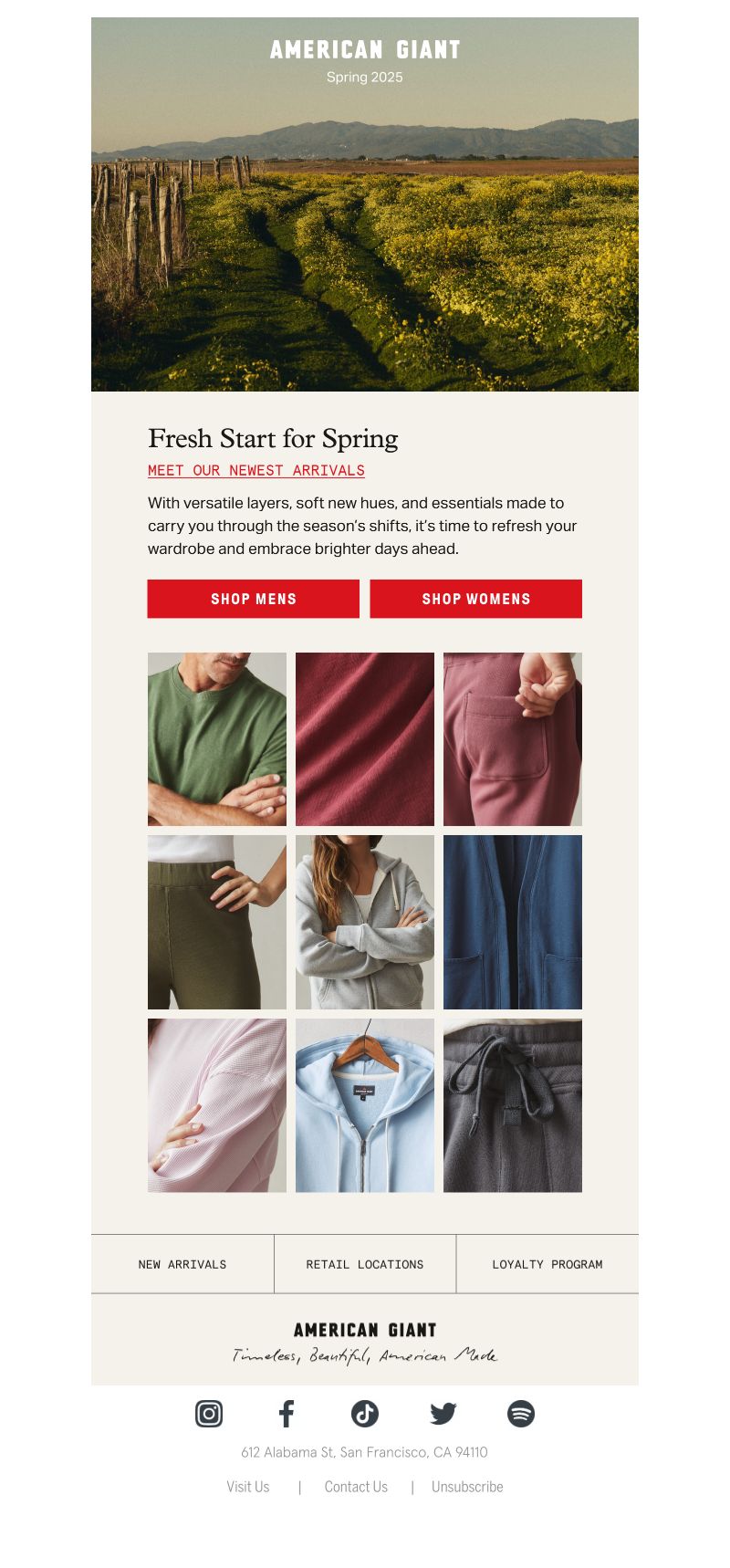The height and width of the screenshot is (1568, 730).
Task: Open the Spotify social icon
Action: pyautogui.click(x=521, y=1414)
